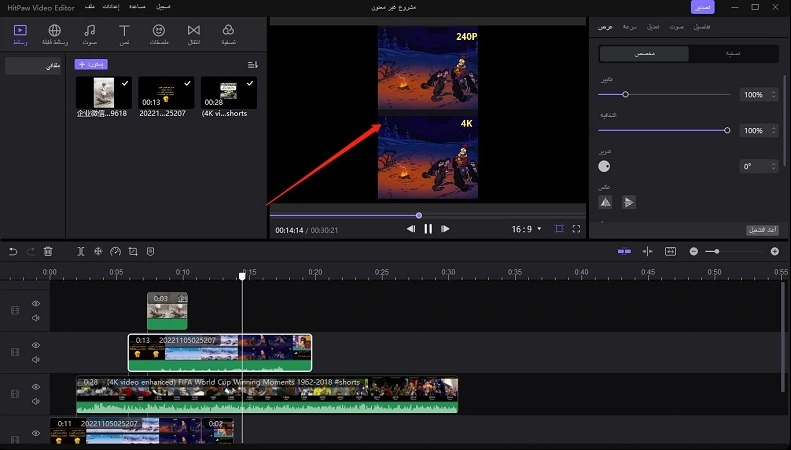This screenshot has width=791, height=450.
Task: Click the purple Export button in title bar
Action: [x=703, y=7]
